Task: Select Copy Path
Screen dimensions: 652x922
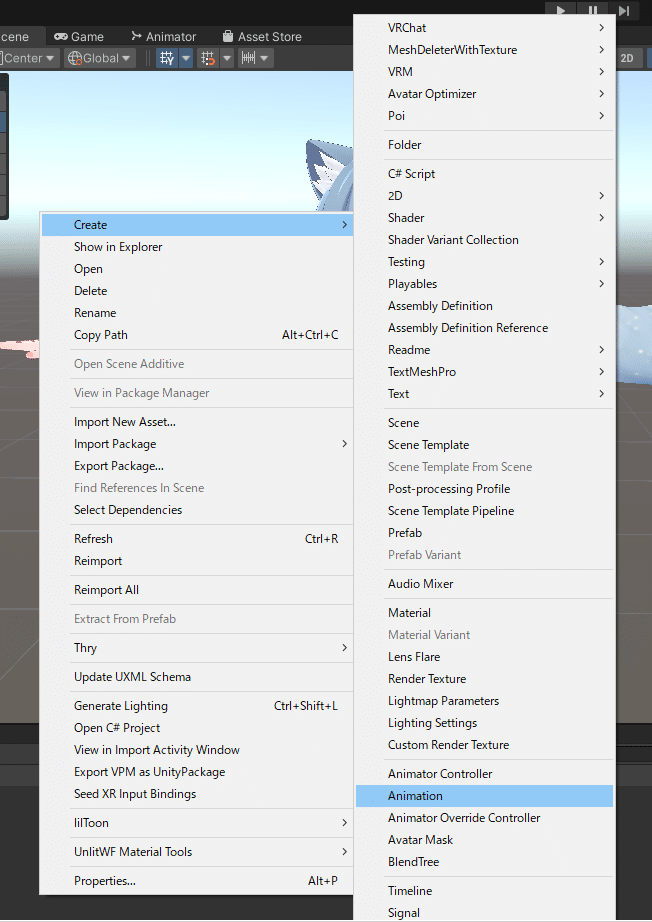Action: 198,335
